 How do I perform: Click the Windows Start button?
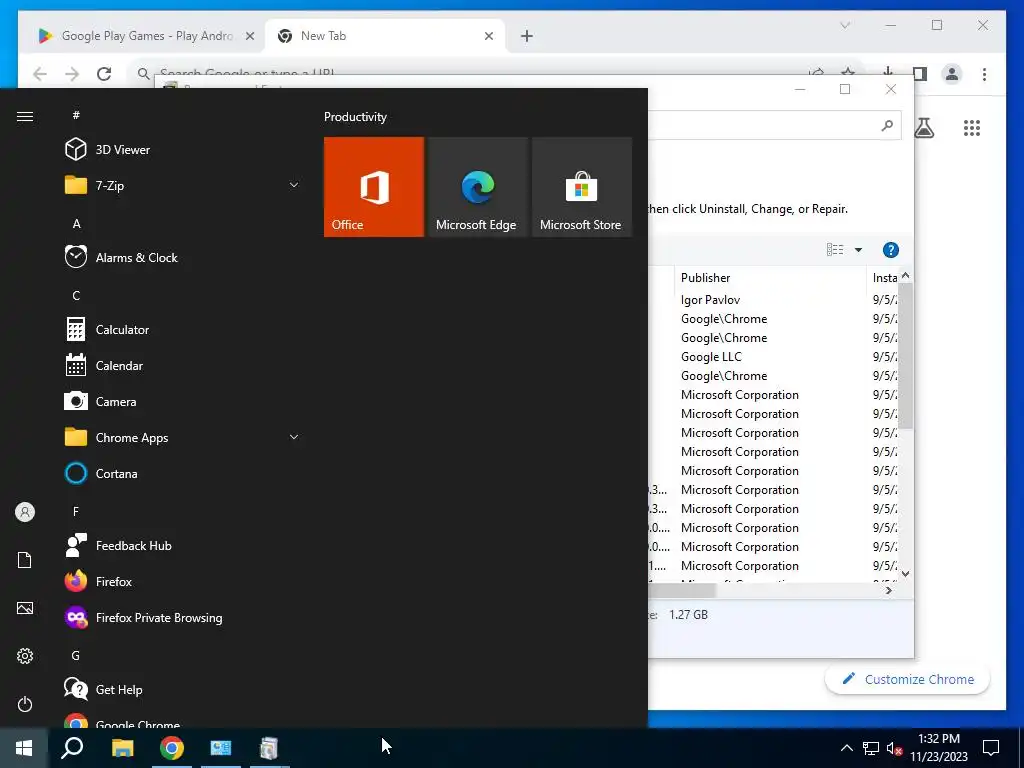point(24,748)
